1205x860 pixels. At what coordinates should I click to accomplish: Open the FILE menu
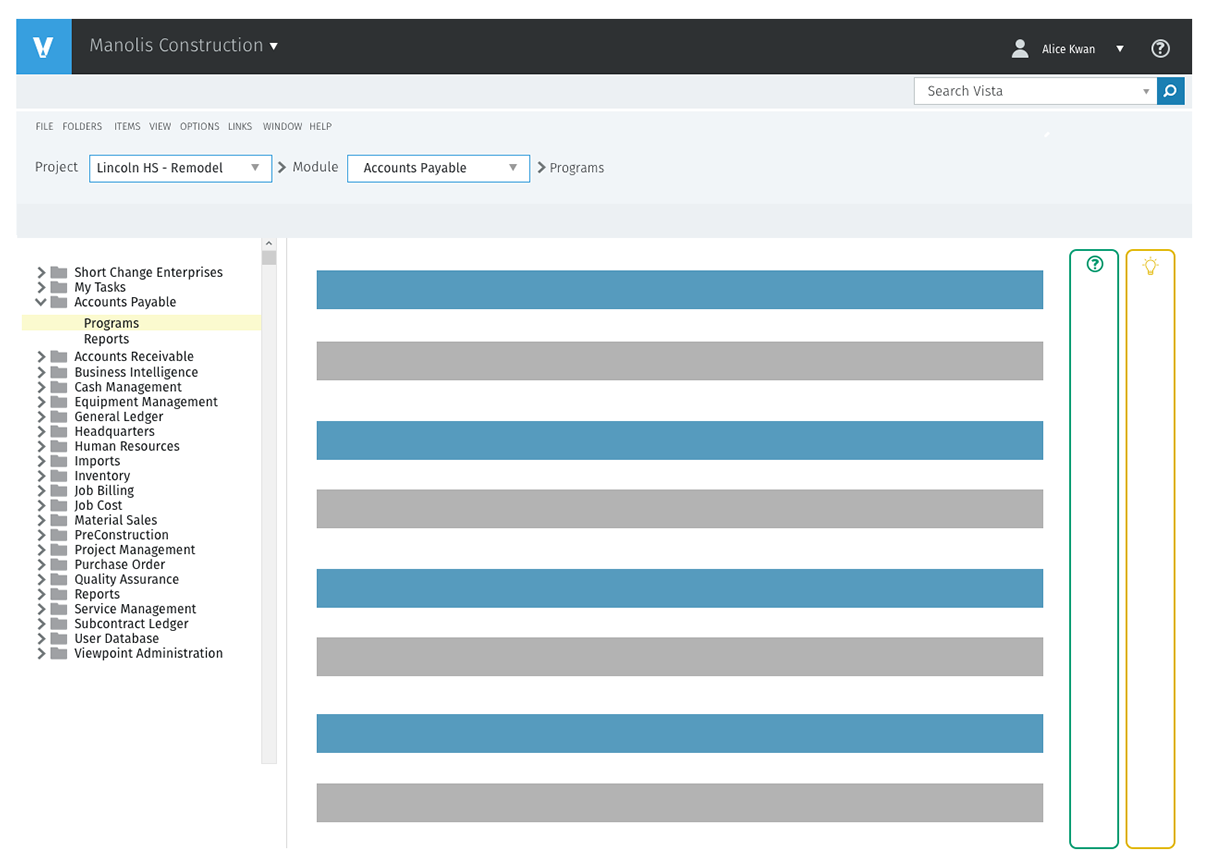44,127
